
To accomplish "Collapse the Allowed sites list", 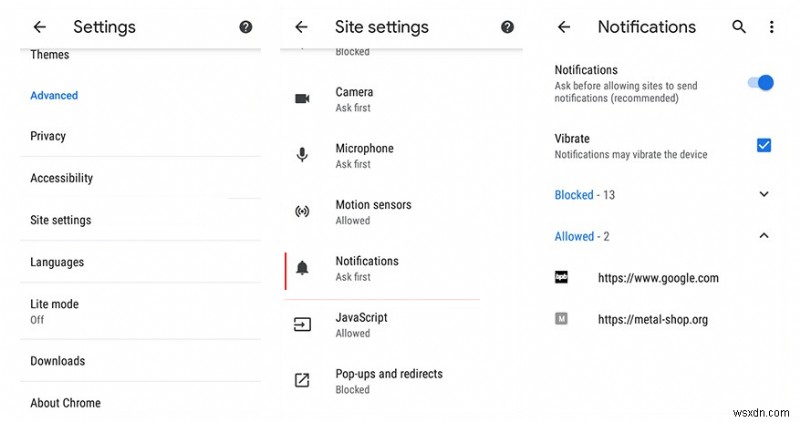I will [764, 236].
